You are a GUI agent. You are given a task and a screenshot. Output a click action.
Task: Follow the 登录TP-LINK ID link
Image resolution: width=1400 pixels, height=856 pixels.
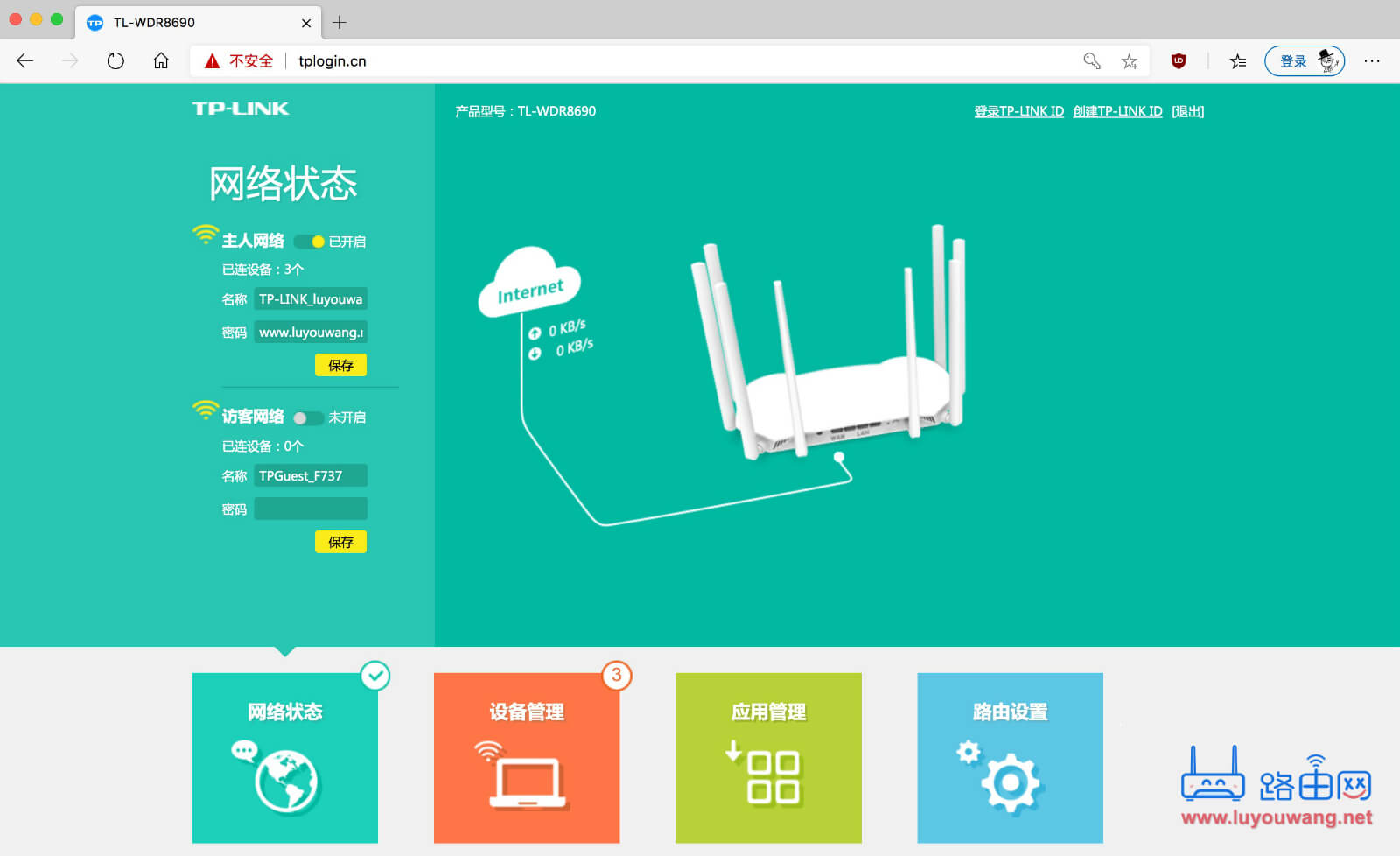pos(1019,111)
